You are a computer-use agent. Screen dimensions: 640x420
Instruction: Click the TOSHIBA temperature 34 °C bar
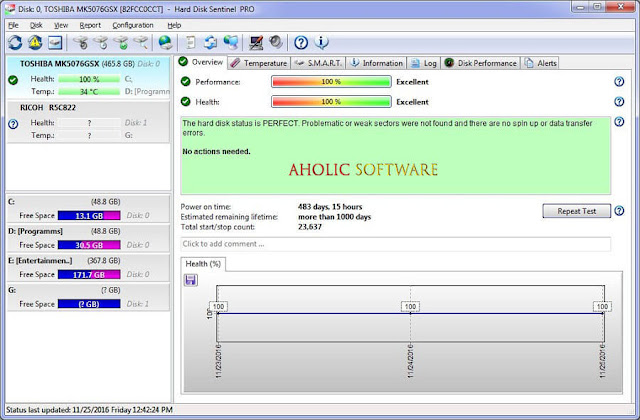(89, 91)
